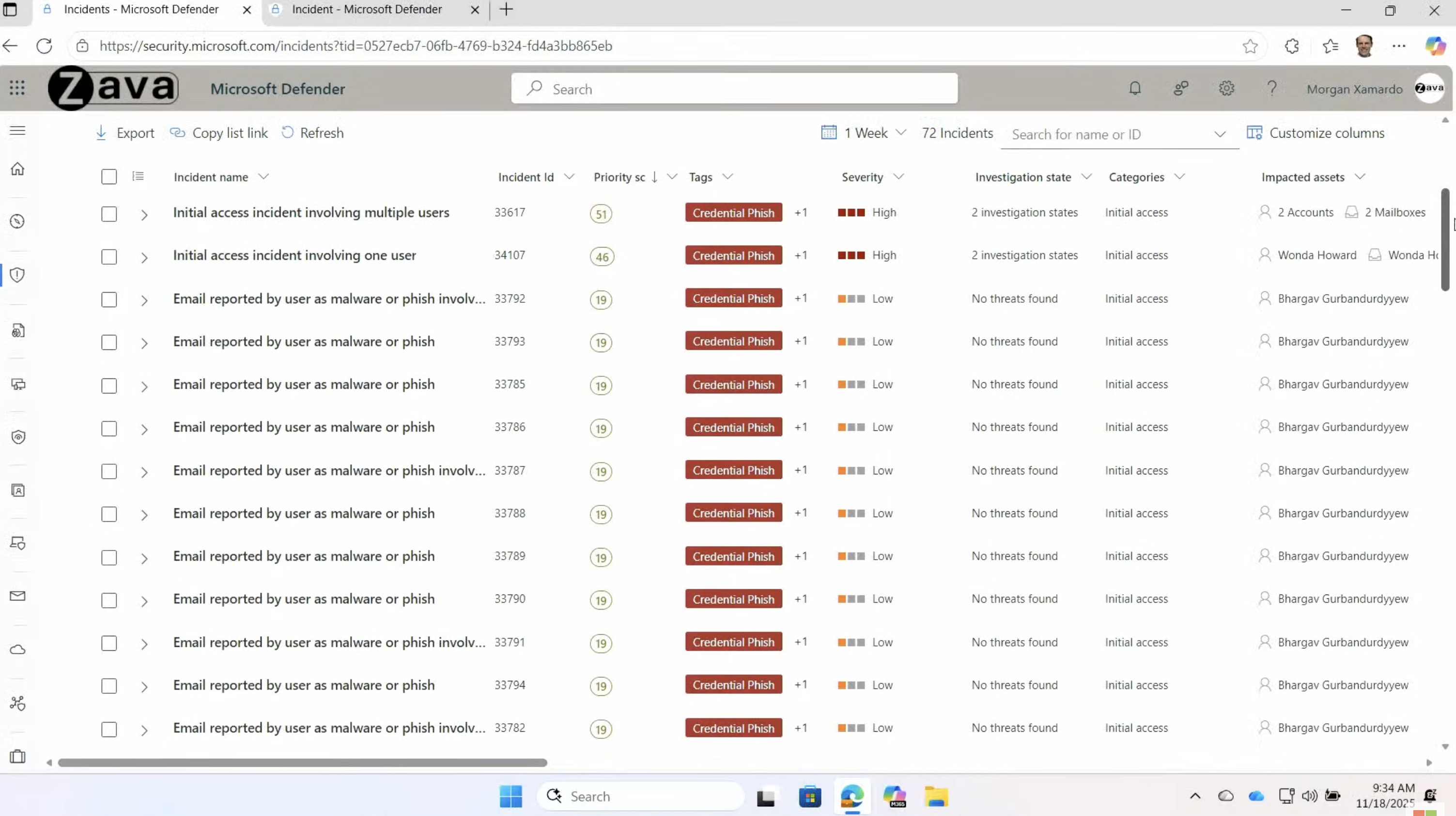The width and height of the screenshot is (1456, 816).
Task: Open the Email mail icon in sidebar
Action: click(x=17, y=596)
